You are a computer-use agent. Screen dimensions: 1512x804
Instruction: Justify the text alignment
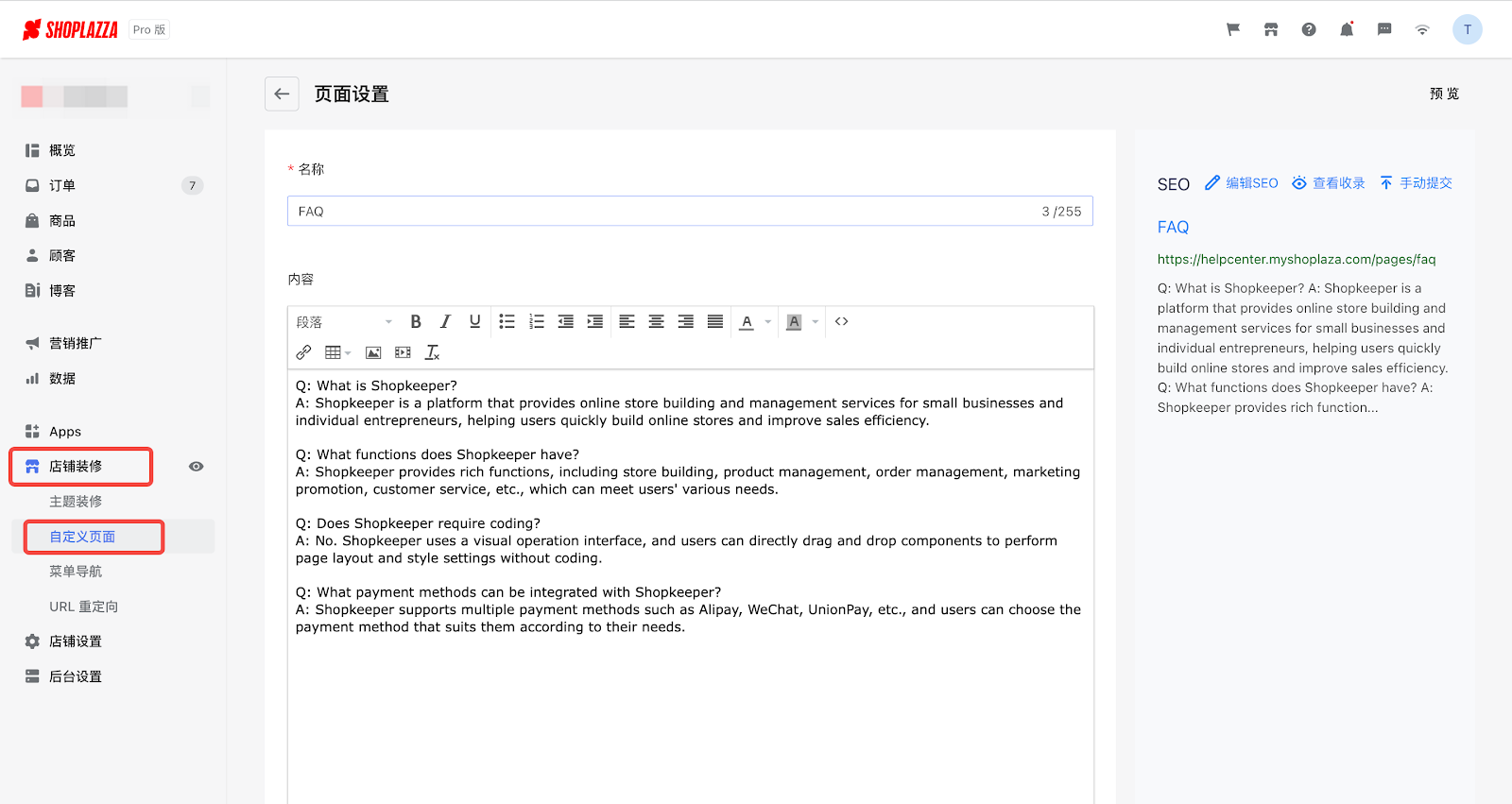(x=715, y=322)
